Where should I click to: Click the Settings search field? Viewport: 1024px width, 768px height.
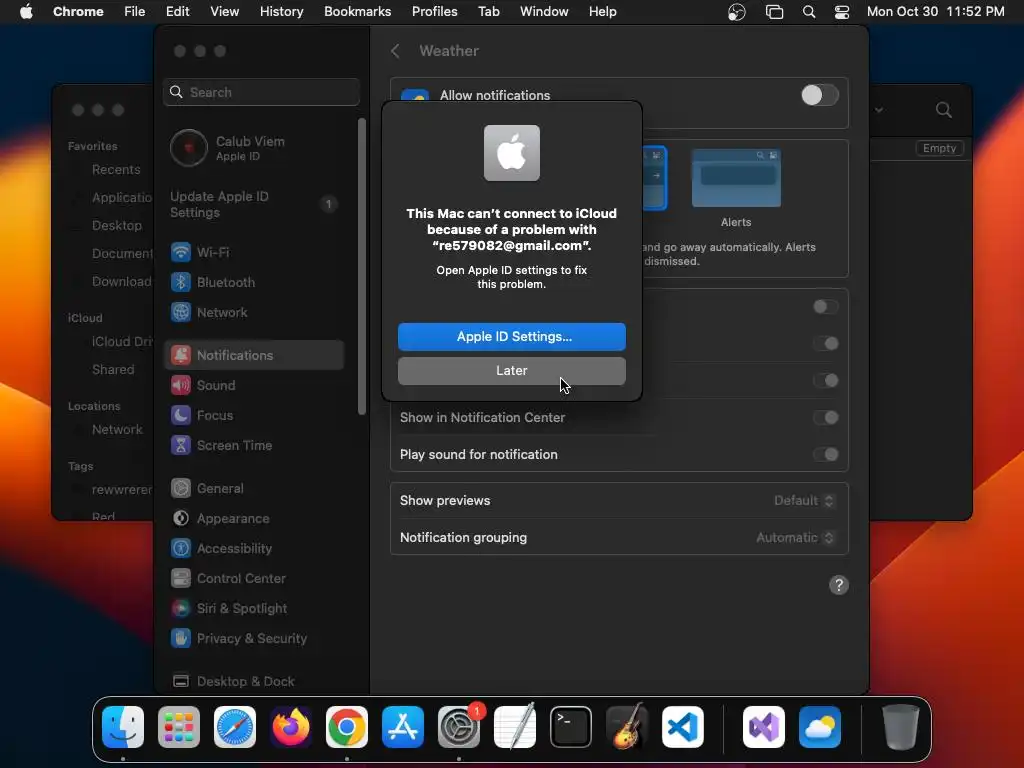point(261,92)
